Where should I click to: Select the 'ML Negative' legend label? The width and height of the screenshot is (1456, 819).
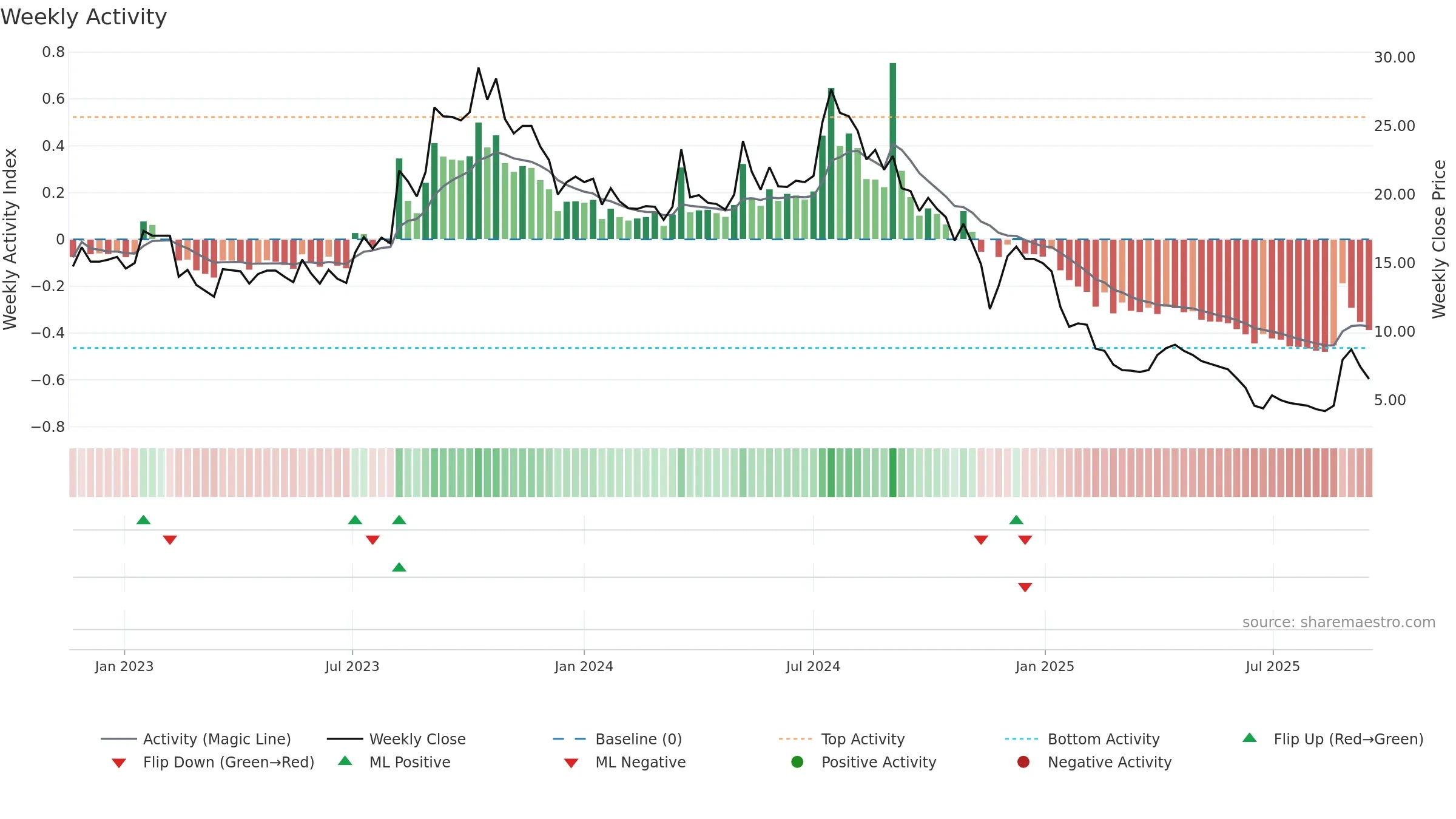pos(641,762)
